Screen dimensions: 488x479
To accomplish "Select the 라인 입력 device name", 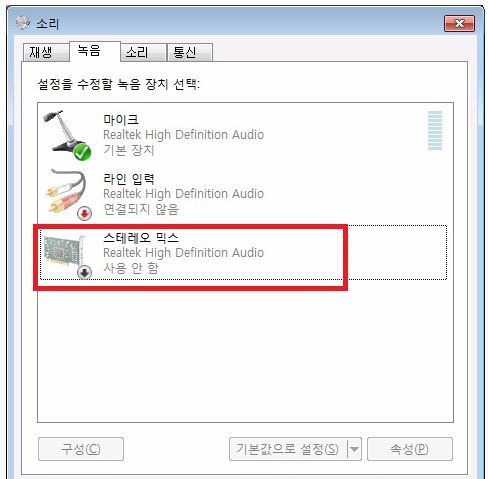I will pyautogui.click(x=129, y=179).
